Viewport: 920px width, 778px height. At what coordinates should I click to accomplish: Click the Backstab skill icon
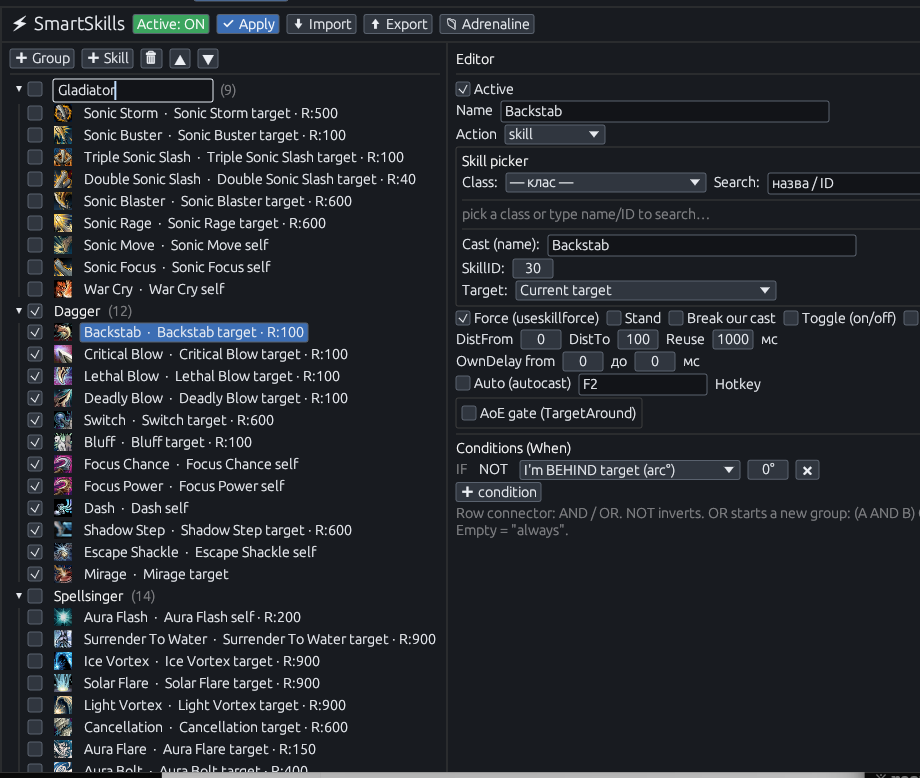63,332
